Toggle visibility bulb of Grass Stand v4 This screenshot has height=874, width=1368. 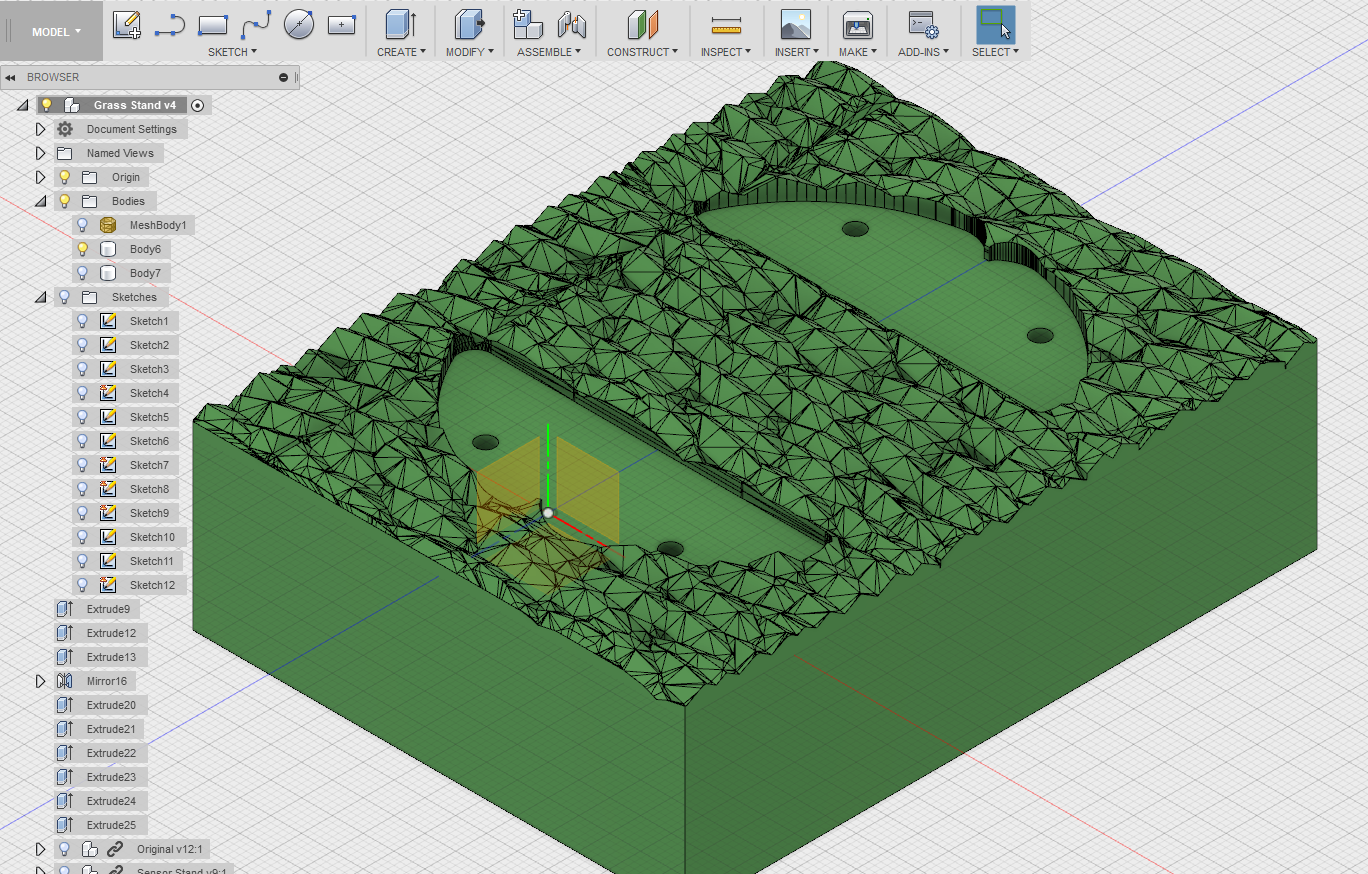pyautogui.click(x=46, y=105)
